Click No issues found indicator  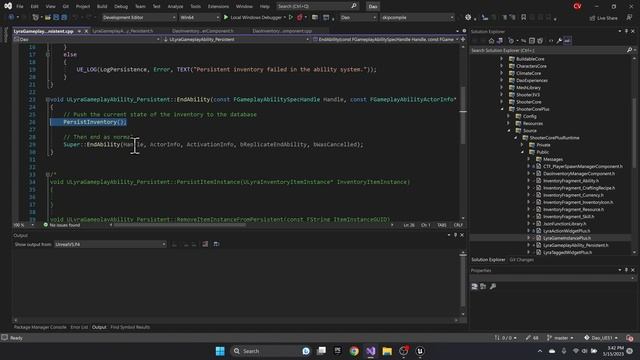pyautogui.click(x=62, y=225)
